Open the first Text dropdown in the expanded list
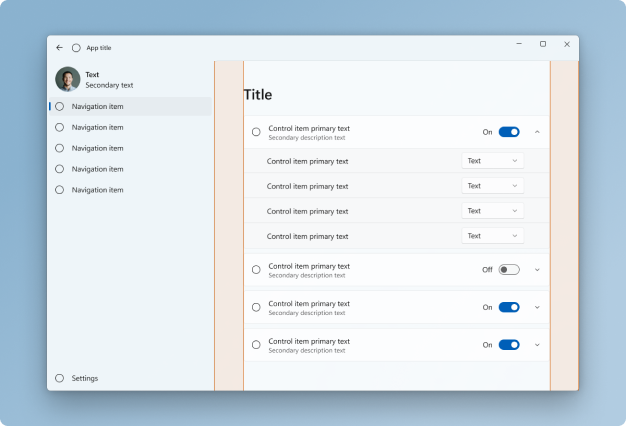Viewport: 626px width, 426px height. [x=493, y=161]
